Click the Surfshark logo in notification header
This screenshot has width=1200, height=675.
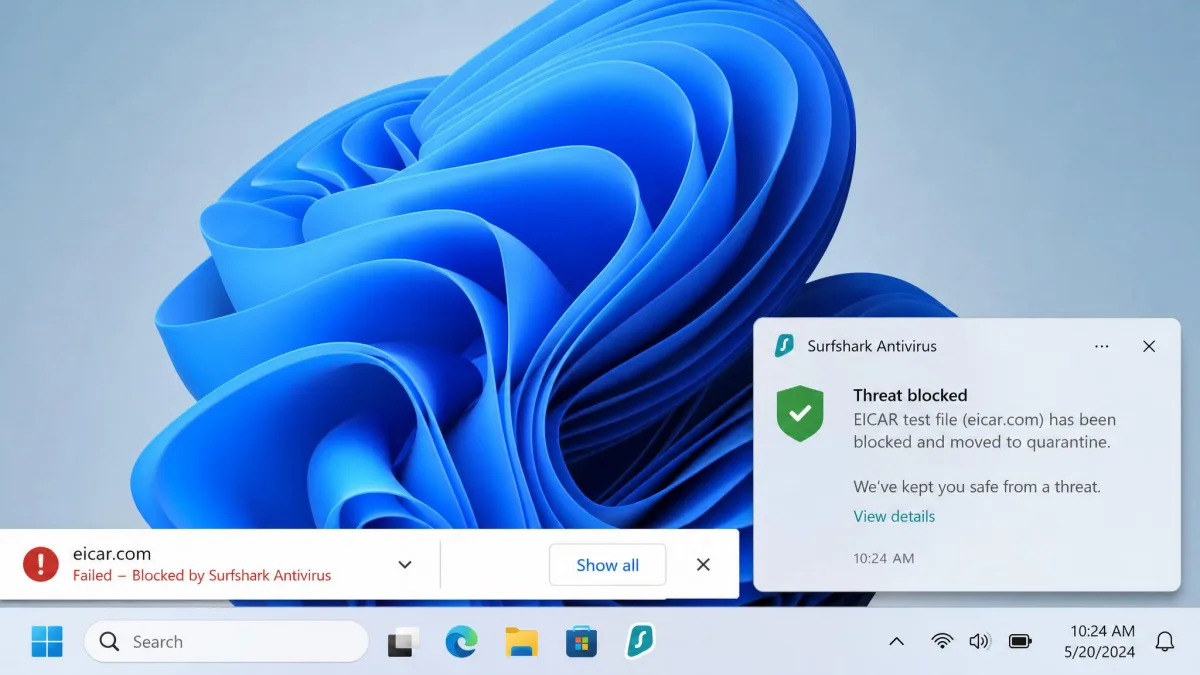click(784, 346)
